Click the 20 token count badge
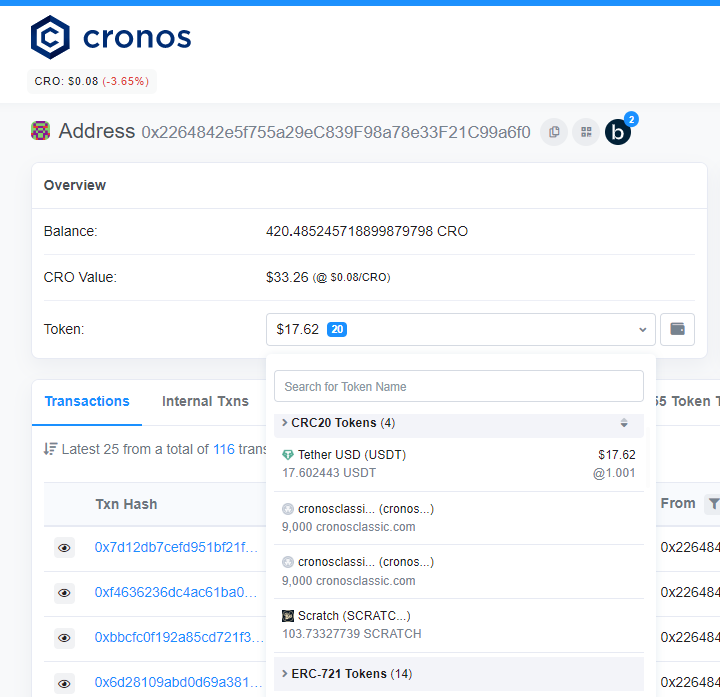The image size is (720, 697). (x=337, y=329)
